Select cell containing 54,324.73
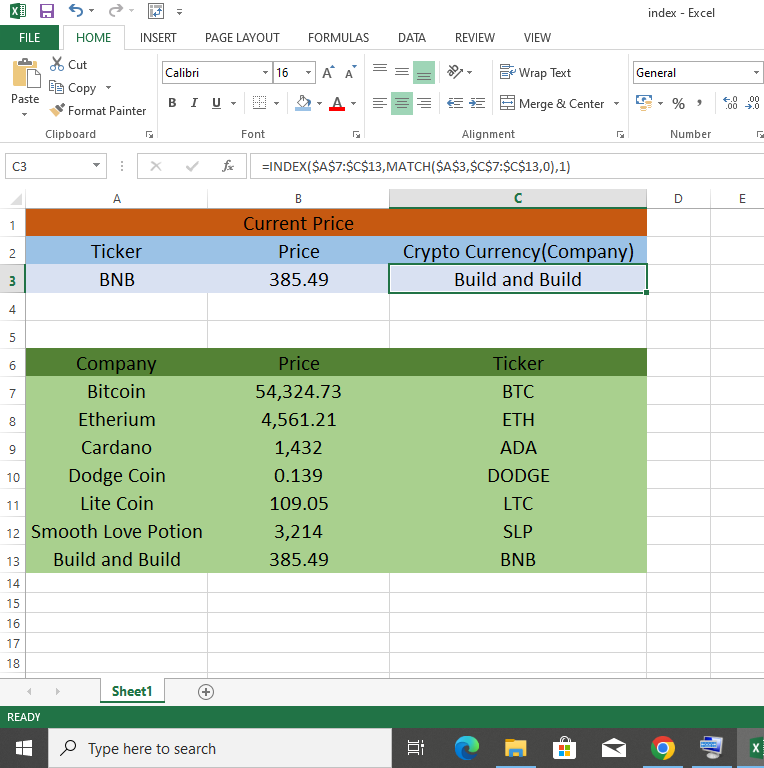The height and width of the screenshot is (768, 764). point(298,391)
